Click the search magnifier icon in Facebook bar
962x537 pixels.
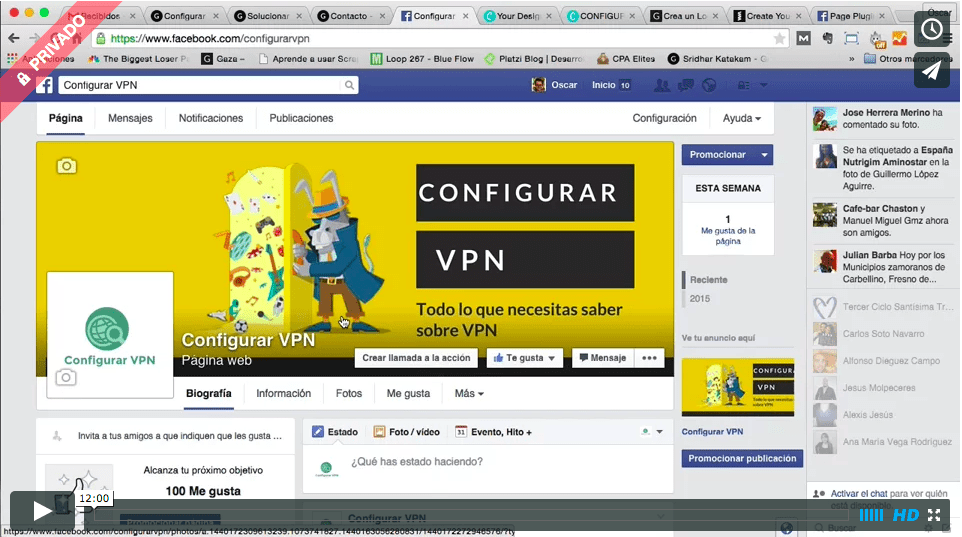point(349,85)
